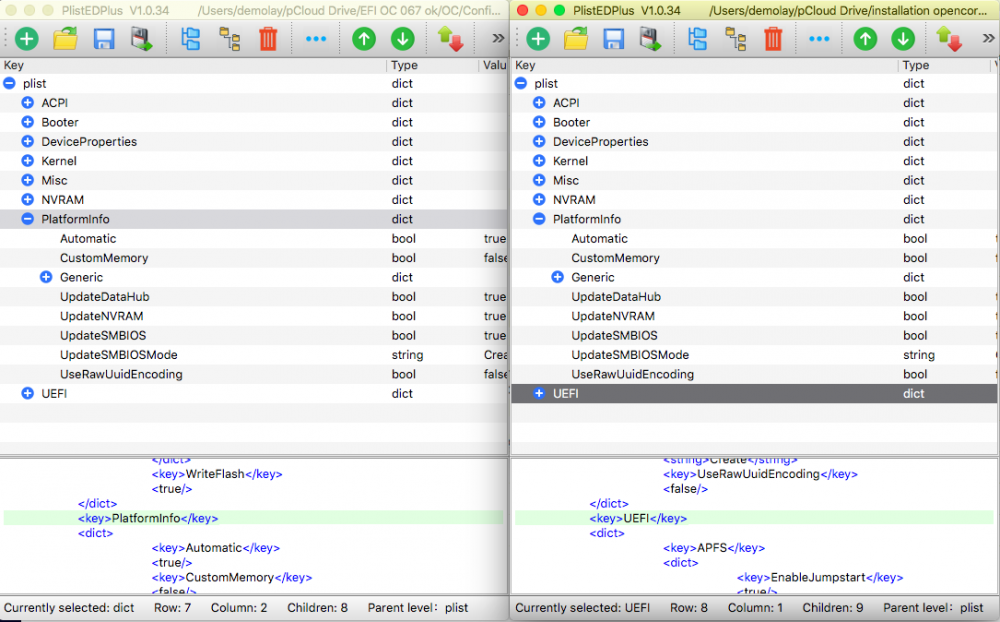The height and width of the screenshot is (622, 1000).
Task: Open a file with the folder icon in left window
Action: pos(65,39)
